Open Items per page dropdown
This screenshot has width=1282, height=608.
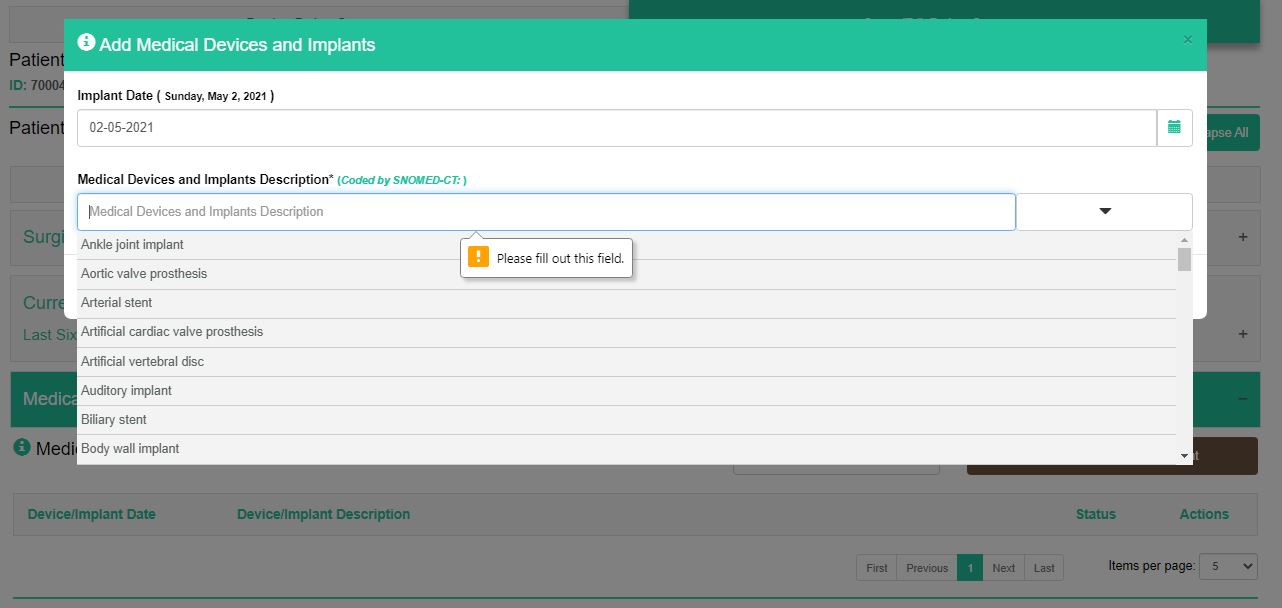coord(1227,566)
